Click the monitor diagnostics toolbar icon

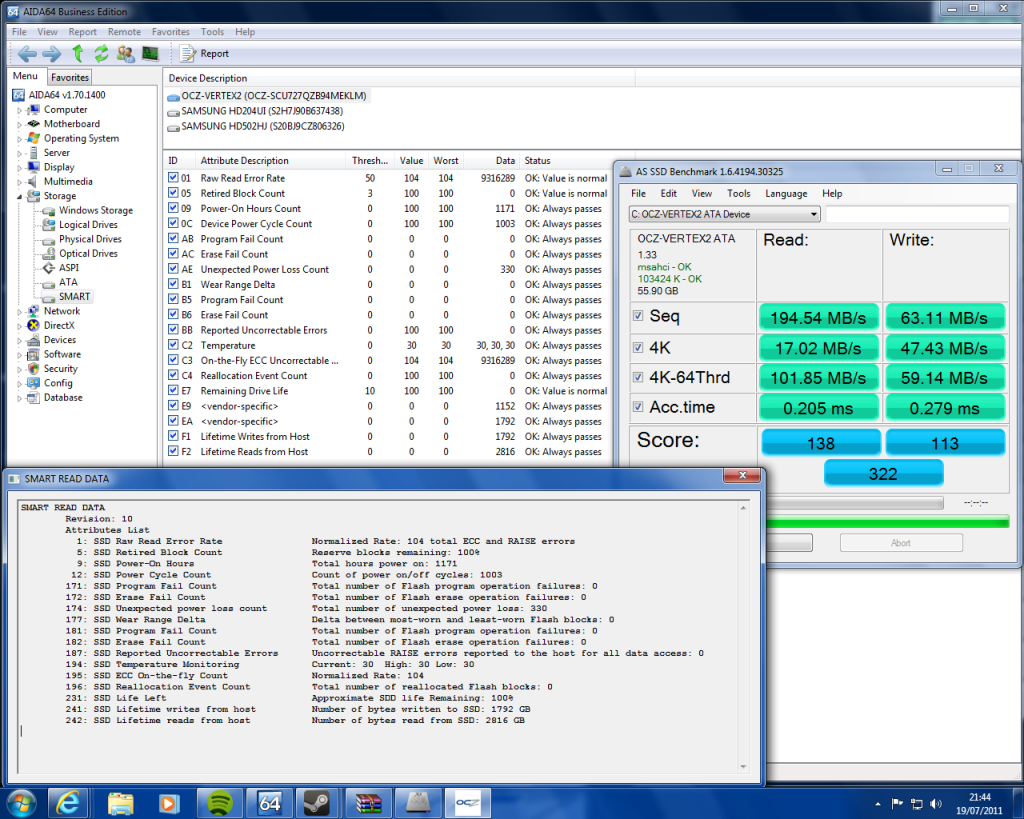150,54
